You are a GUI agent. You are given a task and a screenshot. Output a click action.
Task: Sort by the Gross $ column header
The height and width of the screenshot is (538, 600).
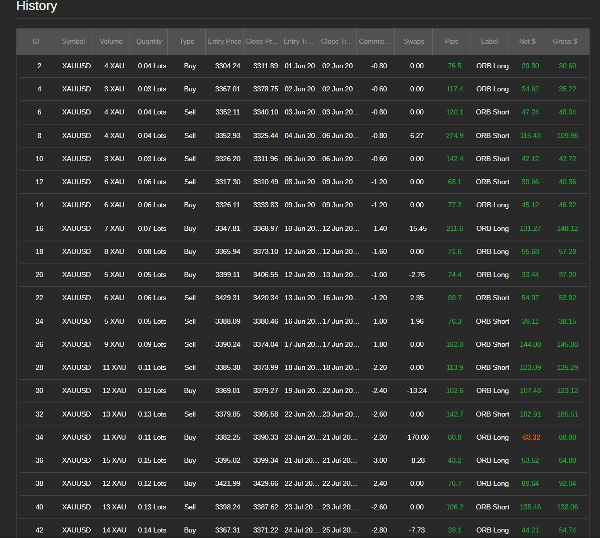pos(565,42)
